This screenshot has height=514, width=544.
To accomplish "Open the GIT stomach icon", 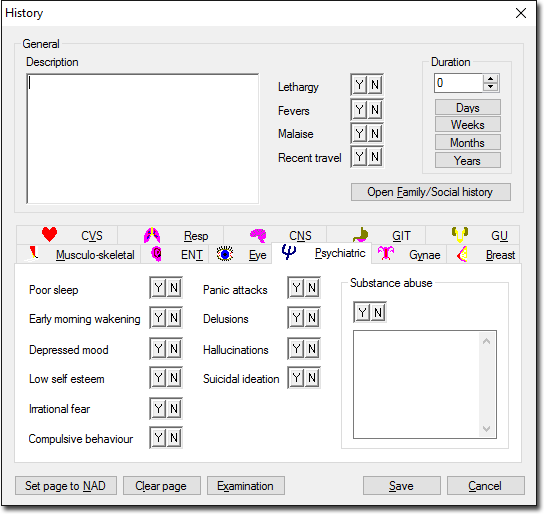I will [x=360, y=235].
